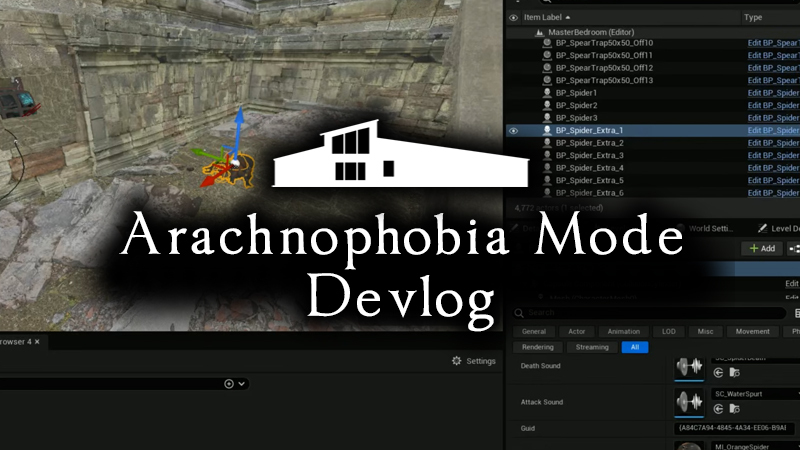Select BP_Spider_Extra_6 in the outliner
The image size is (800, 450).
589,193
